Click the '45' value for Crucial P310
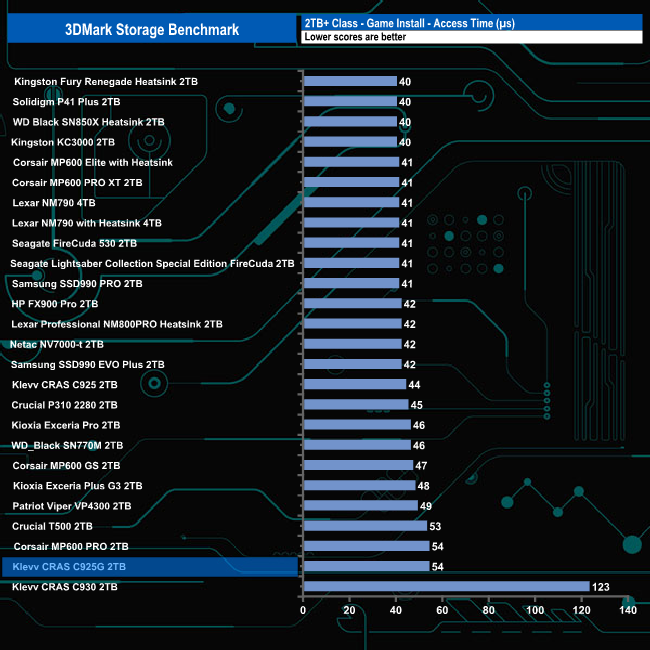Image resolution: width=650 pixels, height=650 pixels. (417, 405)
